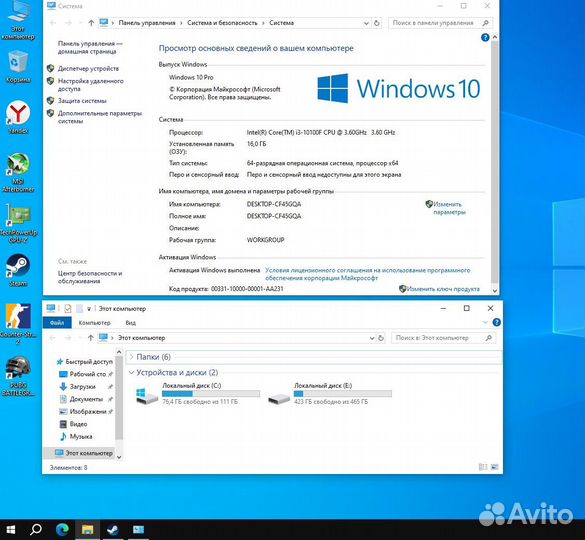585x540 pixels.
Task: Click the Properties quick access toolbar icon
Action: click(68, 309)
